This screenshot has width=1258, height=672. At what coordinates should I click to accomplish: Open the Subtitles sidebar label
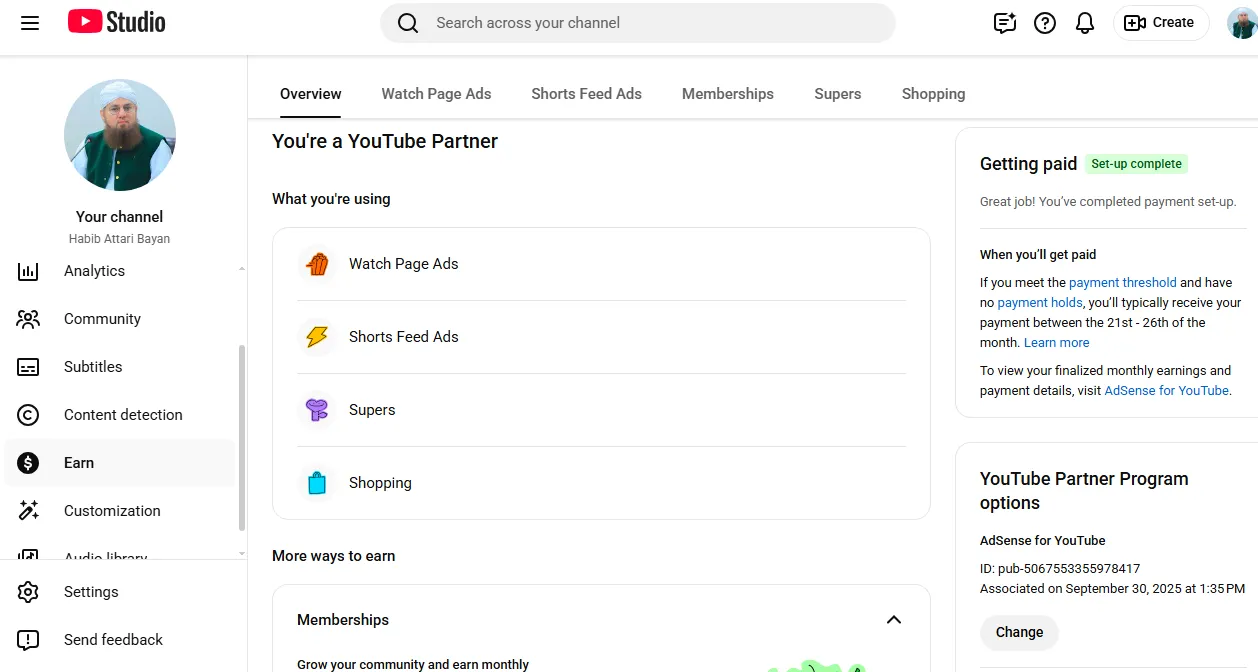tap(93, 367)
